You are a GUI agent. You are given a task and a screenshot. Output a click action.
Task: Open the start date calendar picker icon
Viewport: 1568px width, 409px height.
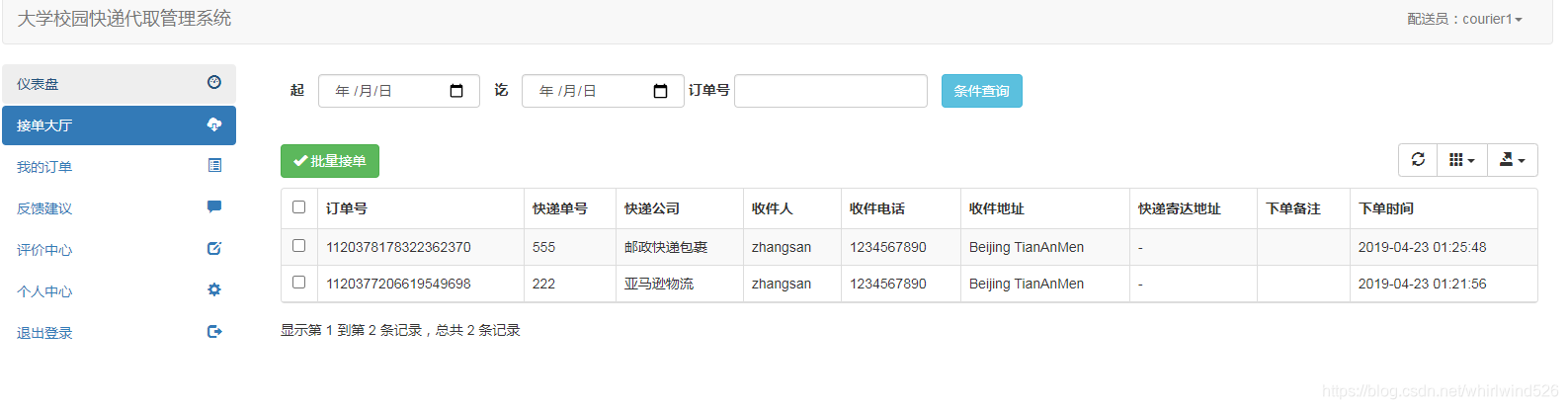(x=456, y=91)
